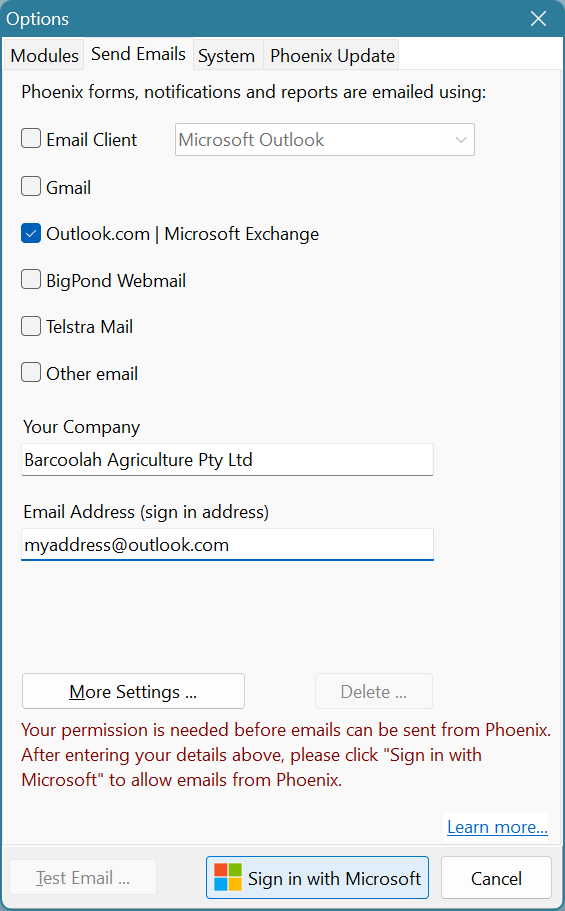Focus the Email Address sign in field
This screenshot has width=565, height=911.
click(x=227, y=545)
